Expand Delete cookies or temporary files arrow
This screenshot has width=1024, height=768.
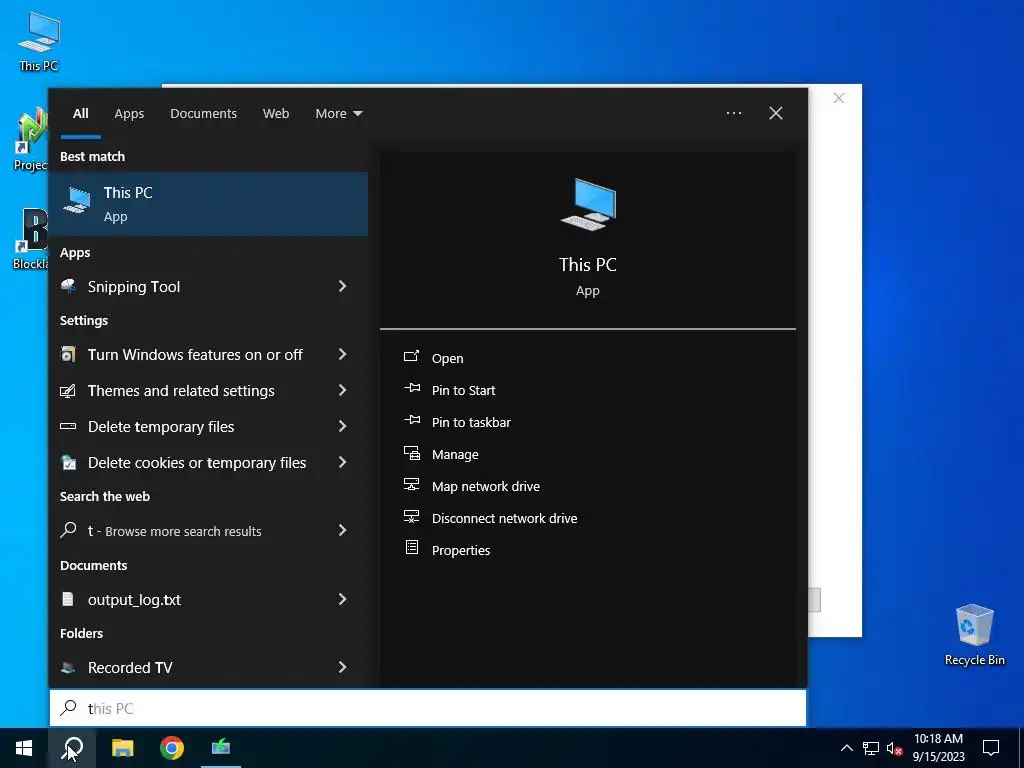342,462
